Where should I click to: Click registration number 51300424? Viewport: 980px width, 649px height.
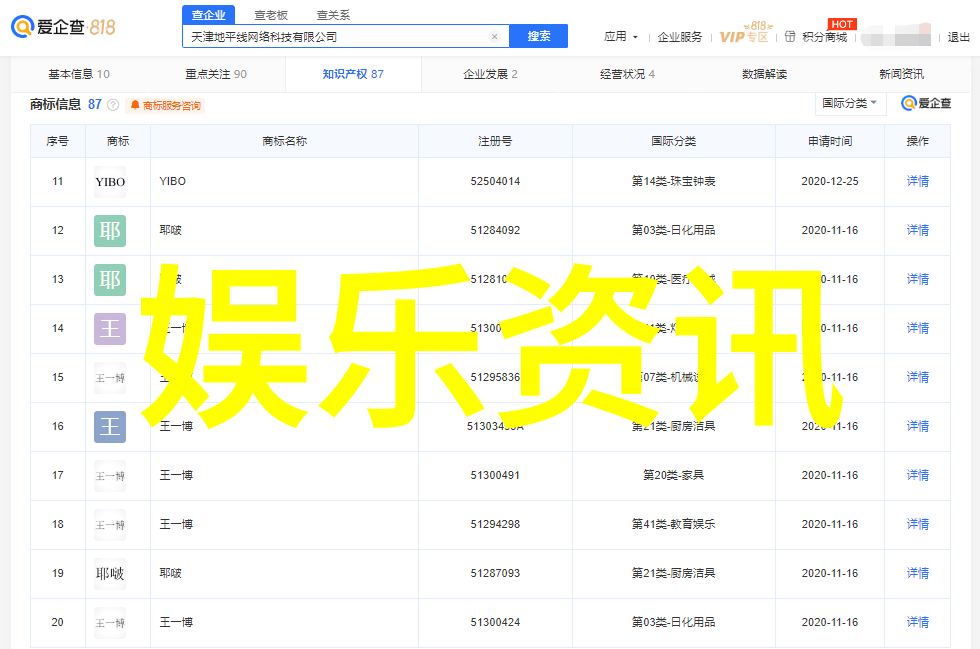click(x=495, y=622)
